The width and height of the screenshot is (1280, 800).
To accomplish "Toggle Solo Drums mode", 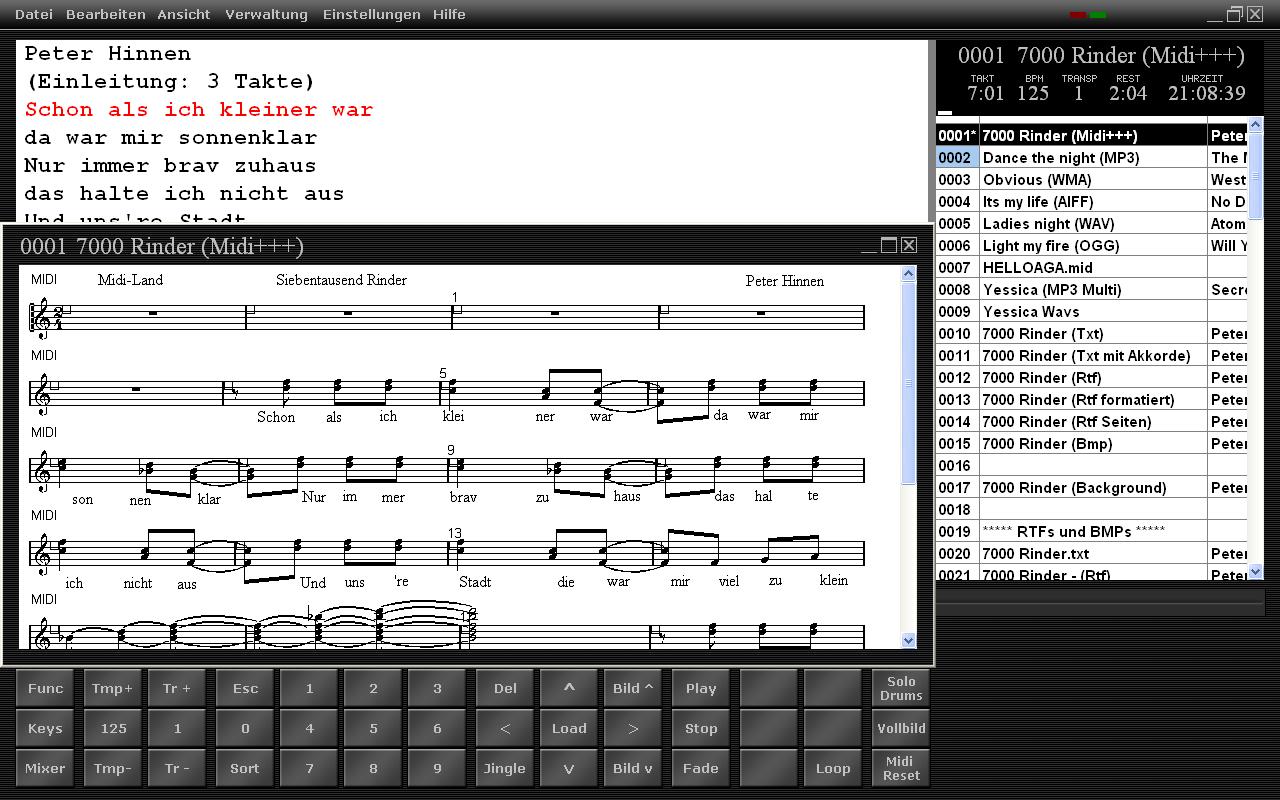I will click(x=901, y=688).
